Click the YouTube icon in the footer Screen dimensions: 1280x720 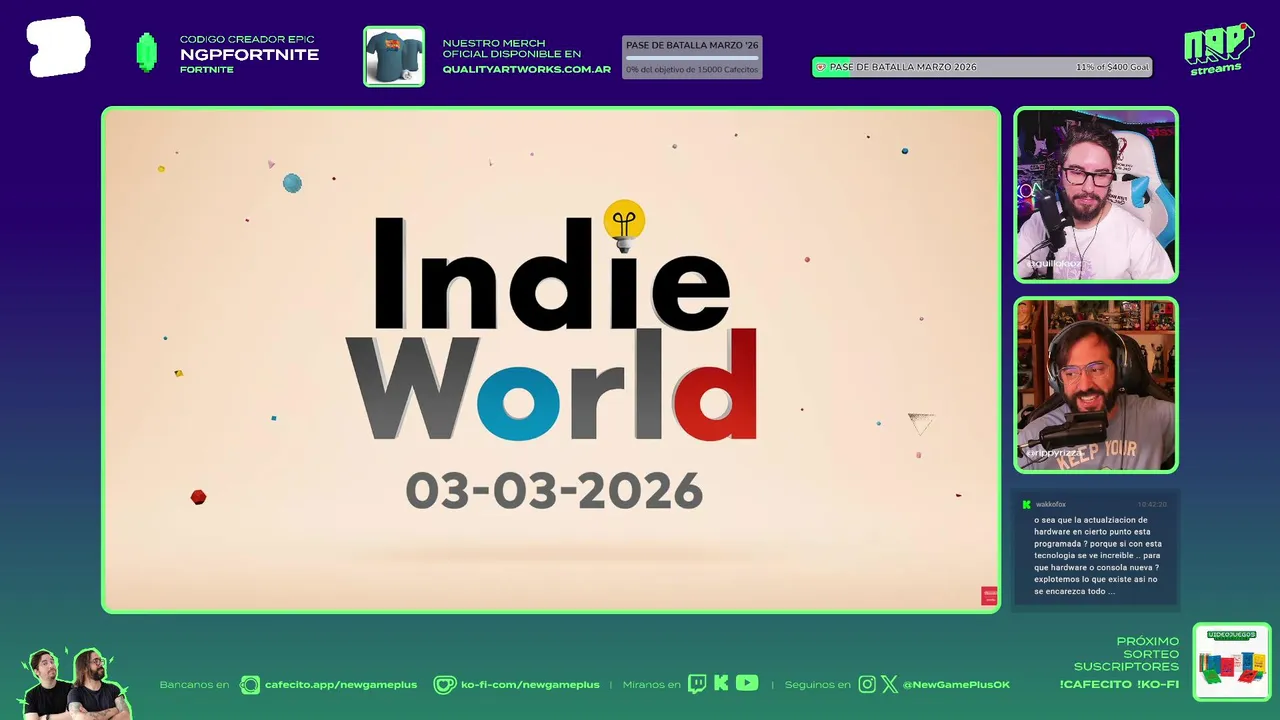coord(747,683)
